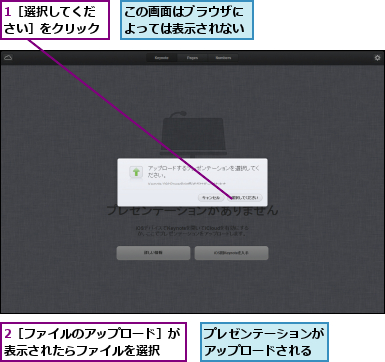
Task: Click the 詳しい情報 button
Action: 153,253
